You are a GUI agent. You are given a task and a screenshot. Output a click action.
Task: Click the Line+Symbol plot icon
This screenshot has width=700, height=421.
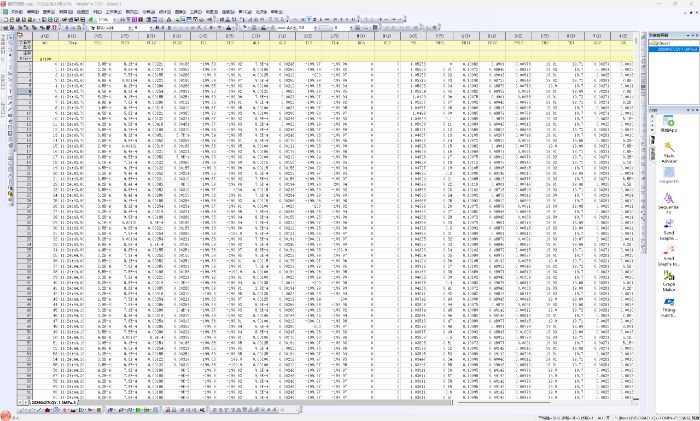point(39,410)
